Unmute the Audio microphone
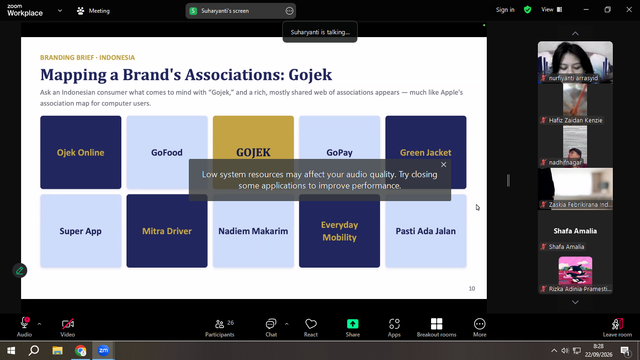The width and height of the screenshot is (640, 360). tap(24, 328)
